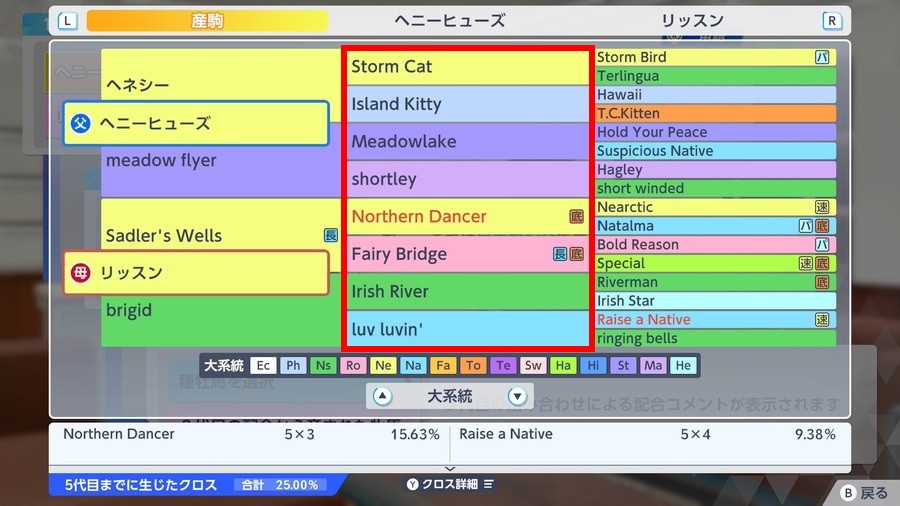Click the パ badge on Natalma
Image resolution: width=900 pixels, height=506 pixels.
click(x=806, y=226)
